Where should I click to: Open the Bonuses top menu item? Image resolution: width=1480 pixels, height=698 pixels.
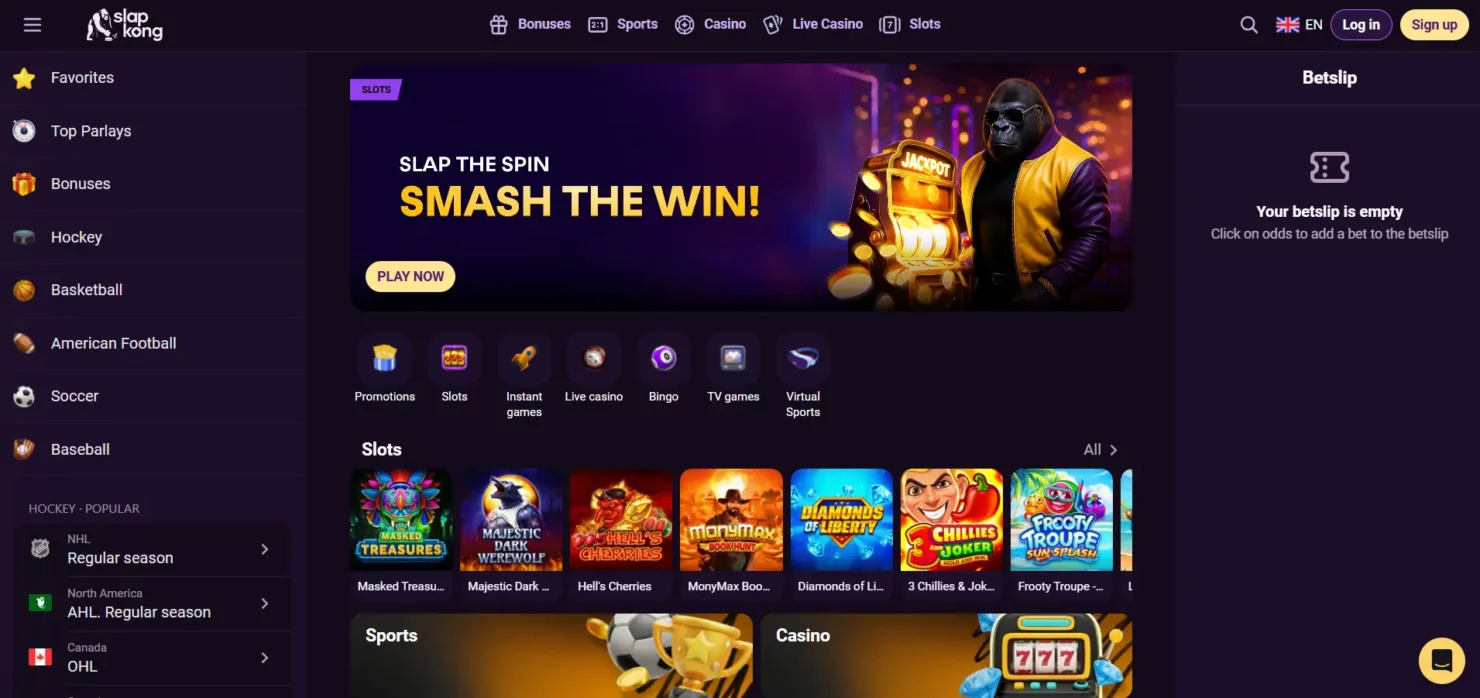tap(530, 24)
